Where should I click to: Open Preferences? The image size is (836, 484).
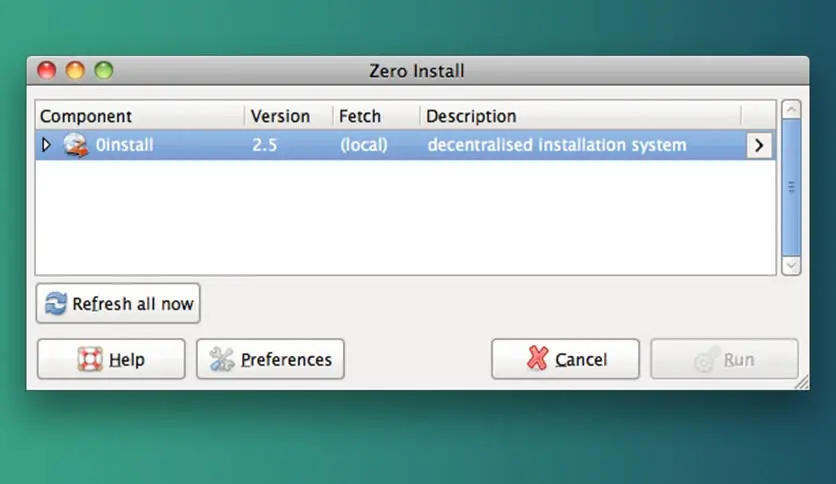[x=270, y=359]
